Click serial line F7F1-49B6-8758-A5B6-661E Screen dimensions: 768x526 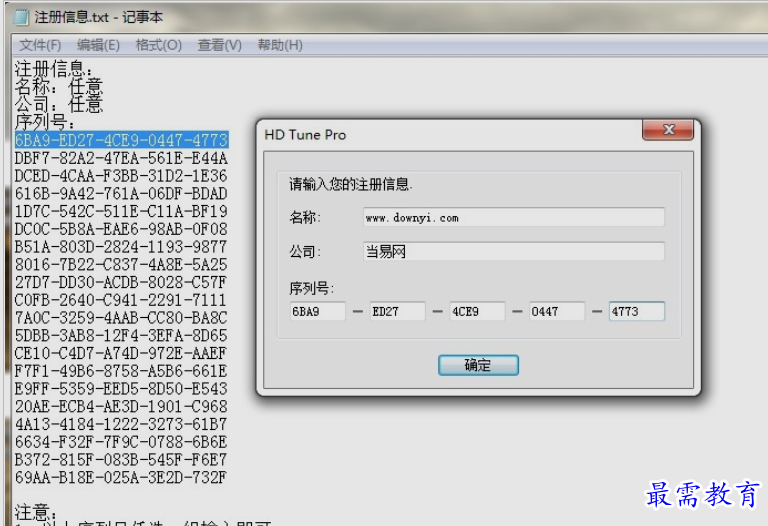click(x=121, y=371)
